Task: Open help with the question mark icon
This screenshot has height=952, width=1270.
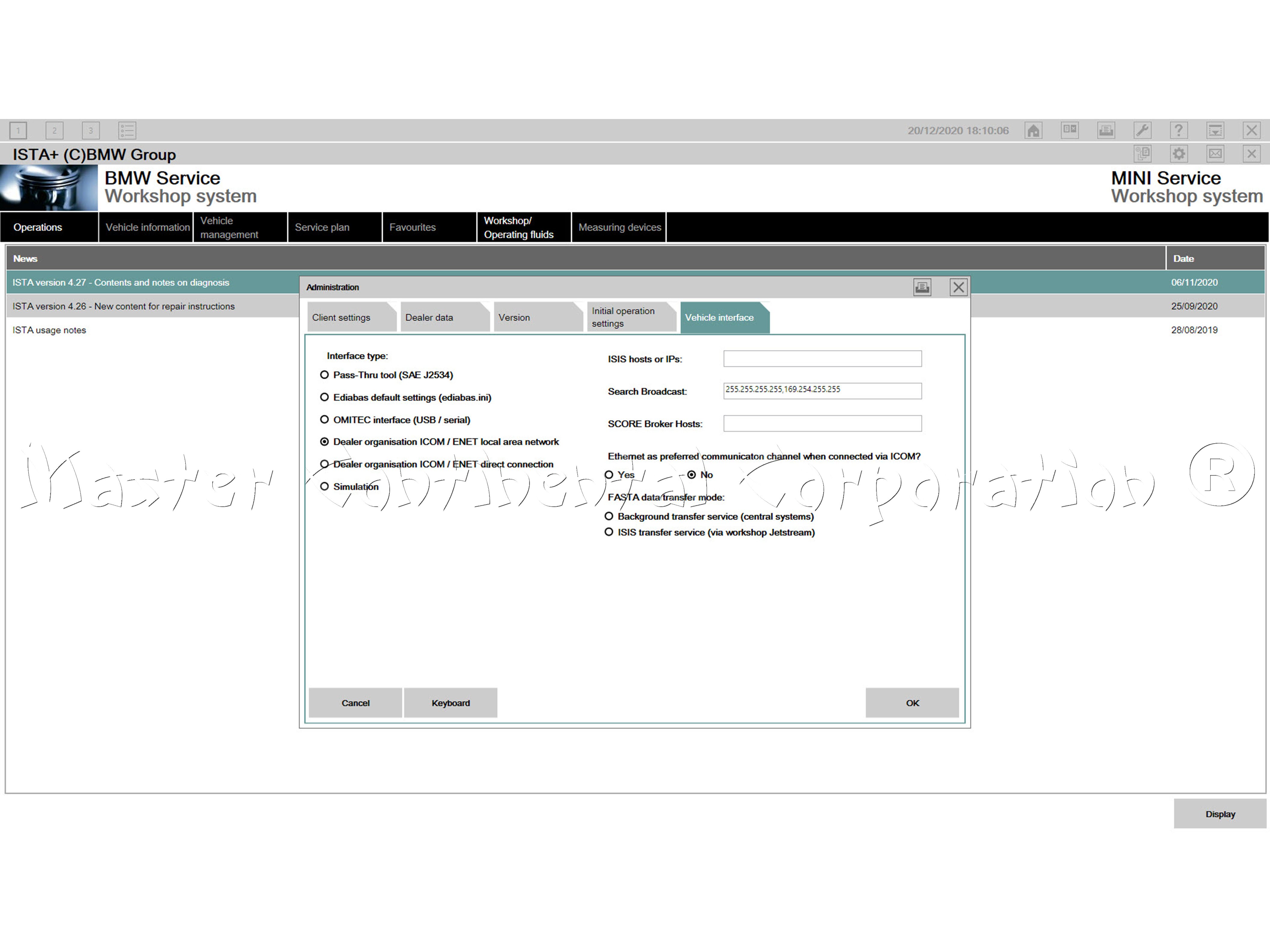Action: click(1179, 130)
